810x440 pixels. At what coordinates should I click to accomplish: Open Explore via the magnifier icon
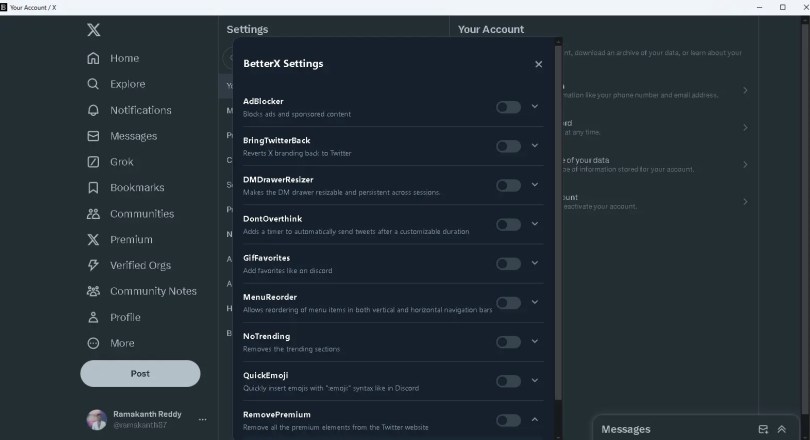click(93, 84)
